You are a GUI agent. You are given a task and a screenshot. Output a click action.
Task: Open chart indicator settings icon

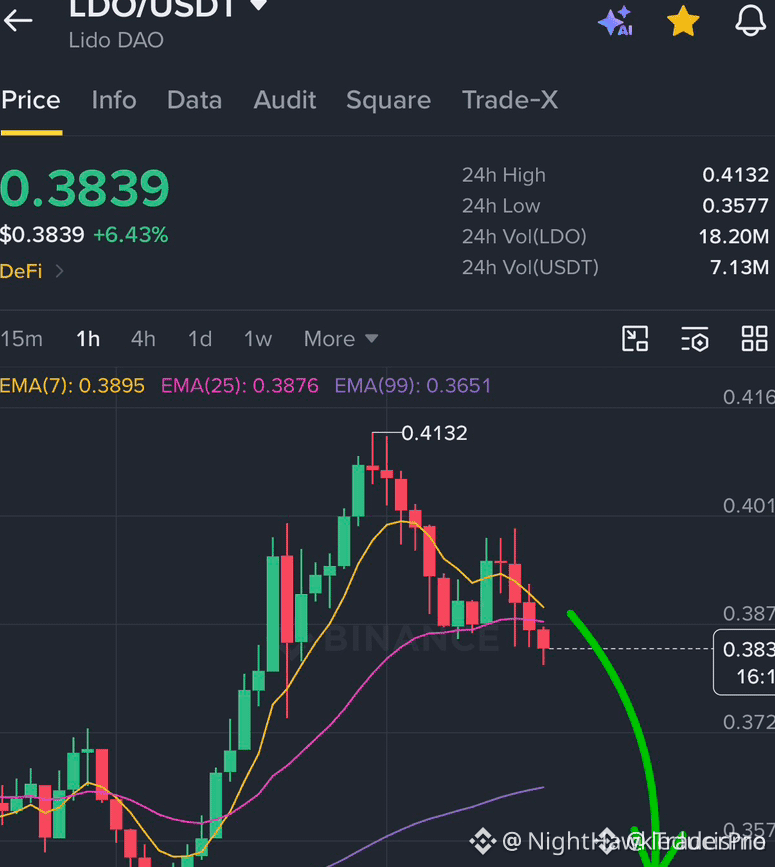tap(695, 338)
